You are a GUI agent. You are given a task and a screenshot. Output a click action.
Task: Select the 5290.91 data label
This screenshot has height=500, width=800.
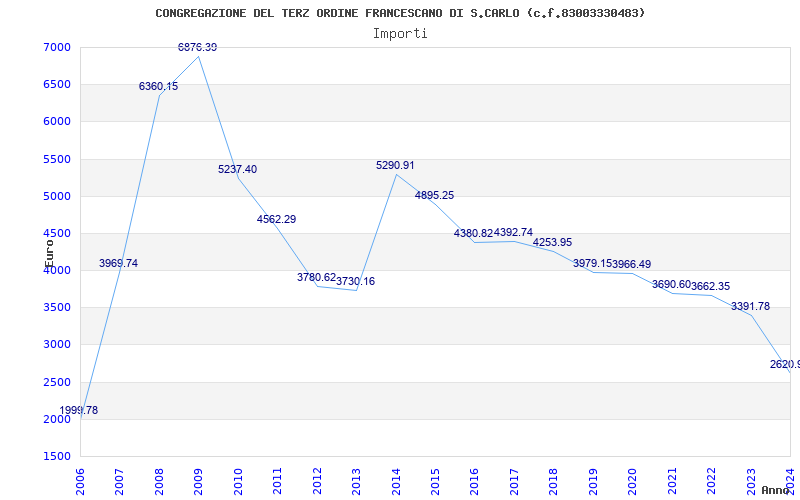click(395, 165)
